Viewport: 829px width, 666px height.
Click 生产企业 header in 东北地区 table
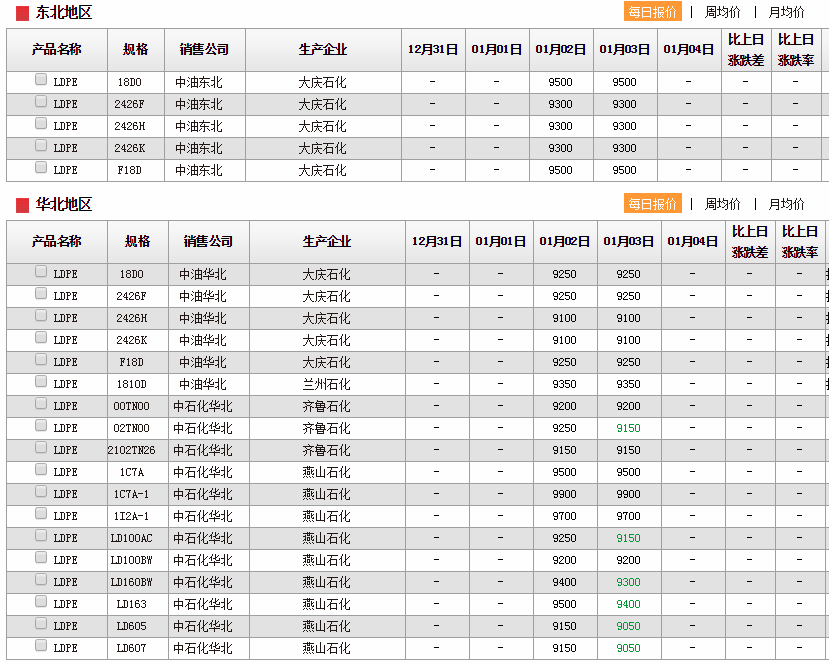tap(323, 50)
